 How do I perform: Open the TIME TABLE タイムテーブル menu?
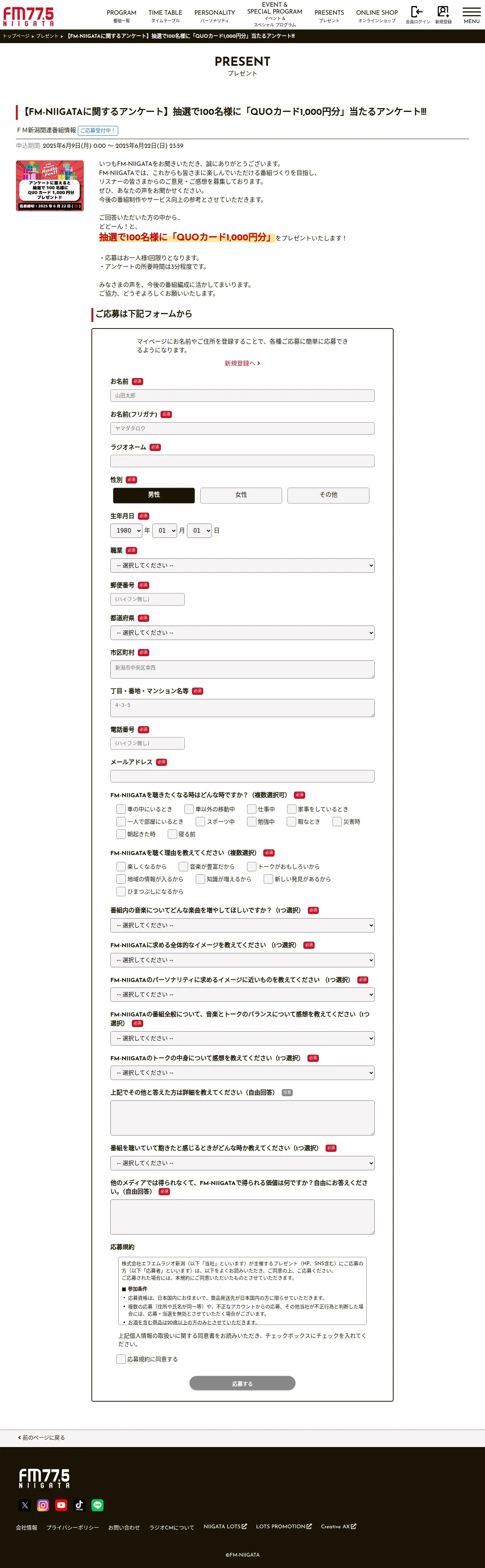tap(165, 16)
